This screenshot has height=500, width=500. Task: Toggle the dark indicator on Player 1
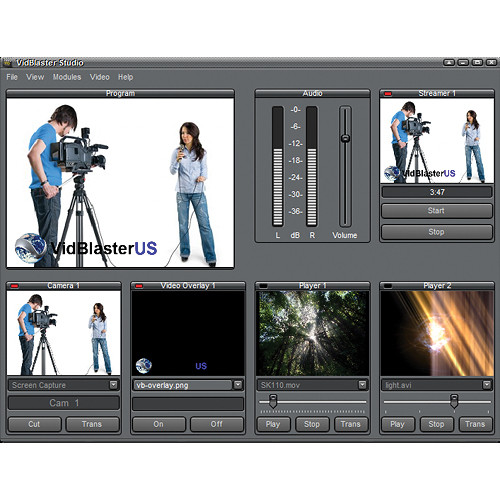[x=263, y=286]
